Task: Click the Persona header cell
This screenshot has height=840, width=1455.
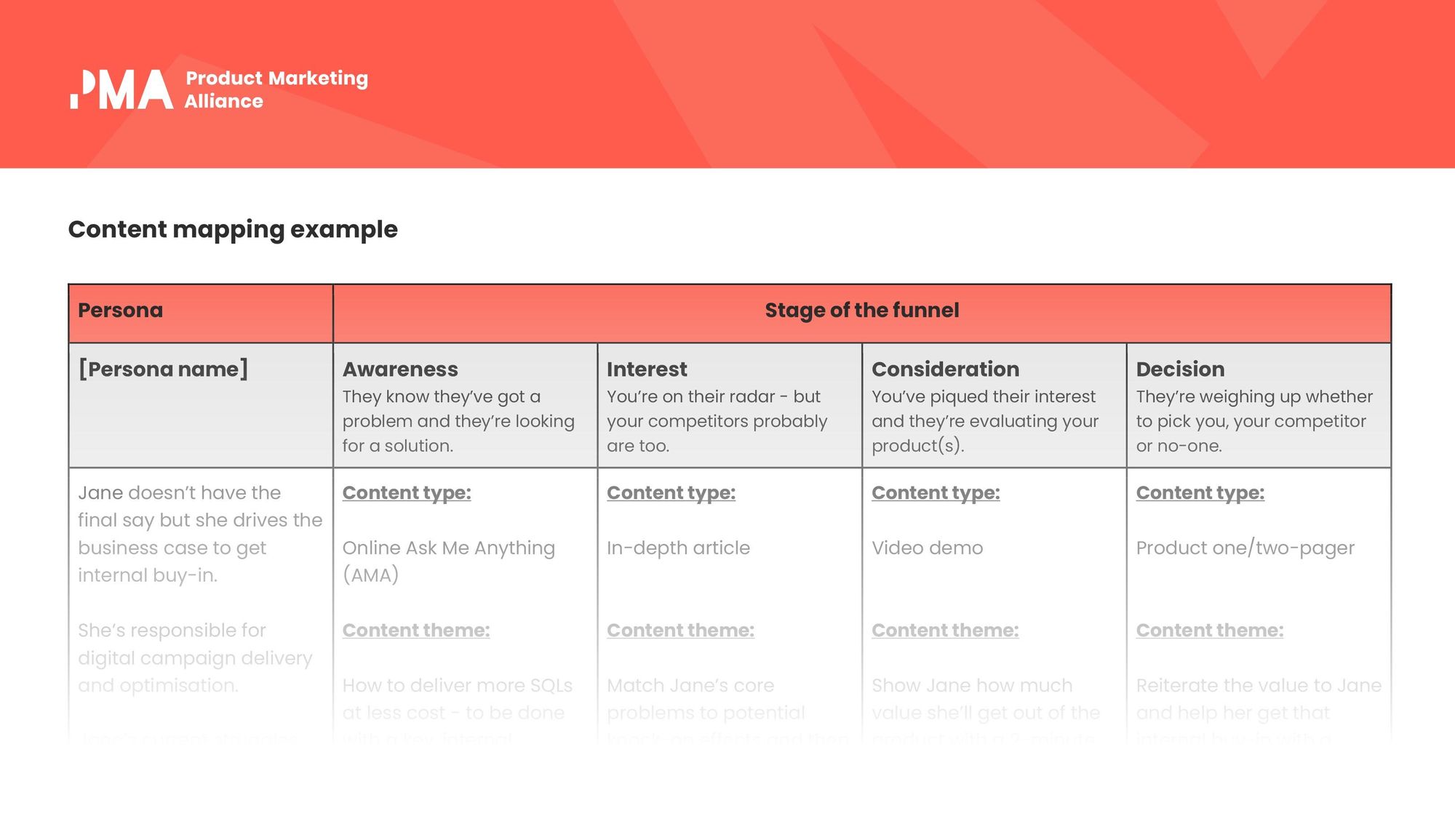Action: pyautogui.click(x=201, y=313)
